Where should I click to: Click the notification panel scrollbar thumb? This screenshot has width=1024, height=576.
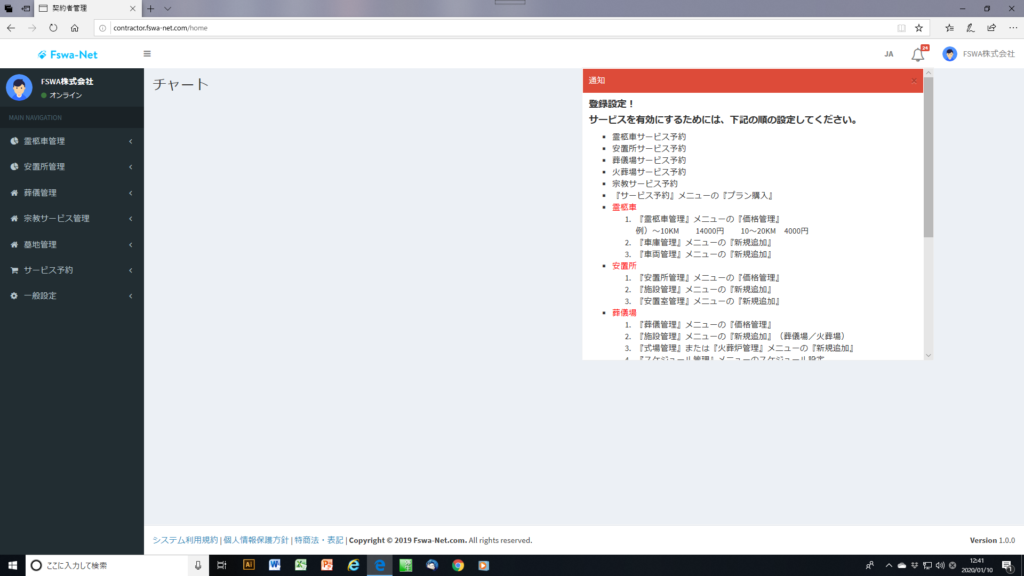[928, 157]
